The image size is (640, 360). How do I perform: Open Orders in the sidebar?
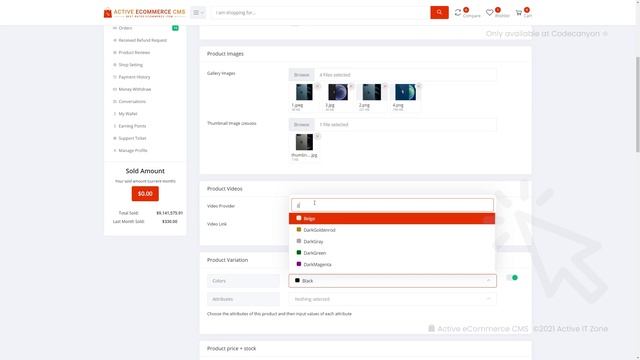pyautogui.click(x=125, y=28)
